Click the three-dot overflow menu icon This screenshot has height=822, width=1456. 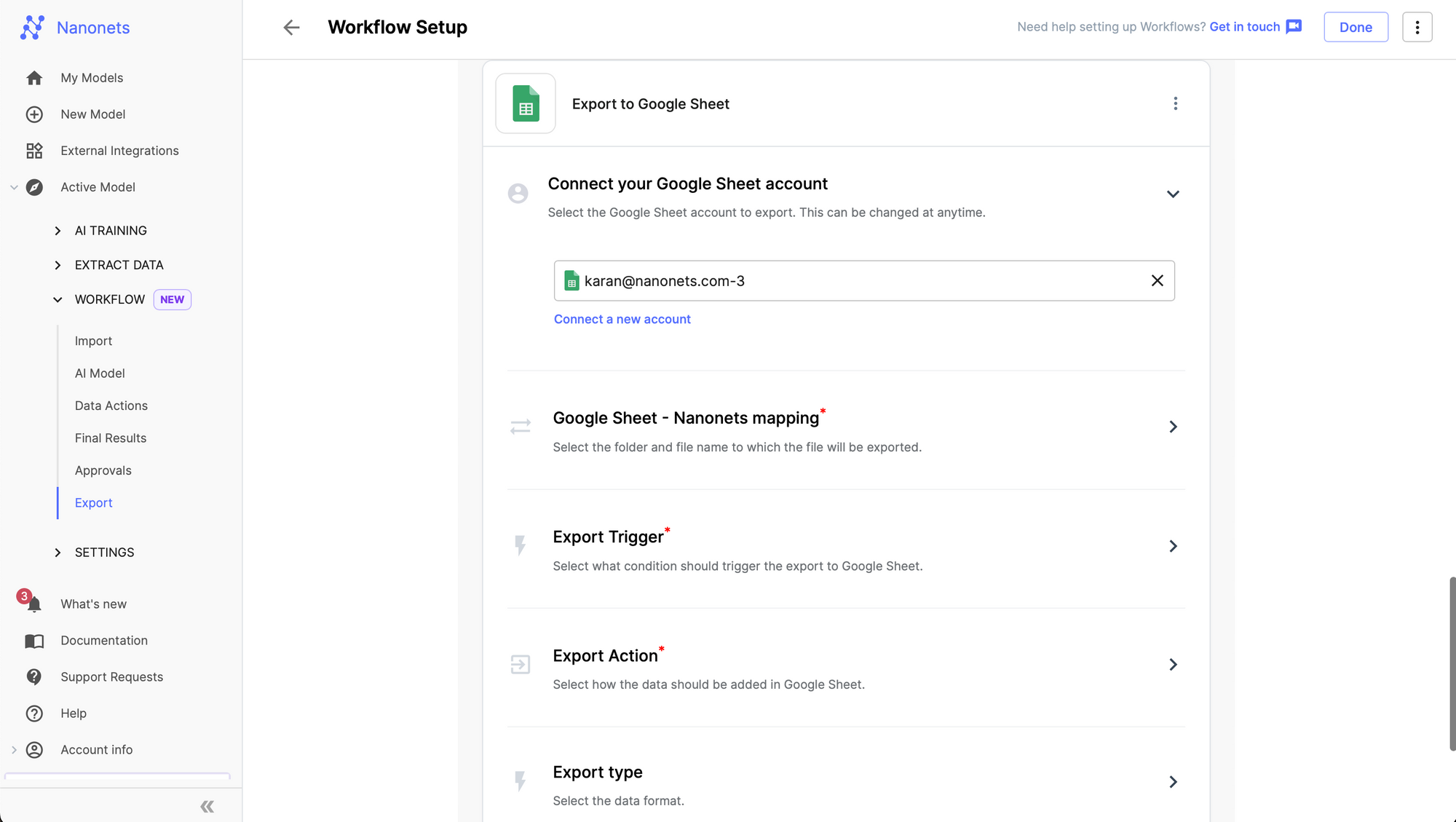tap(1176, 103)
